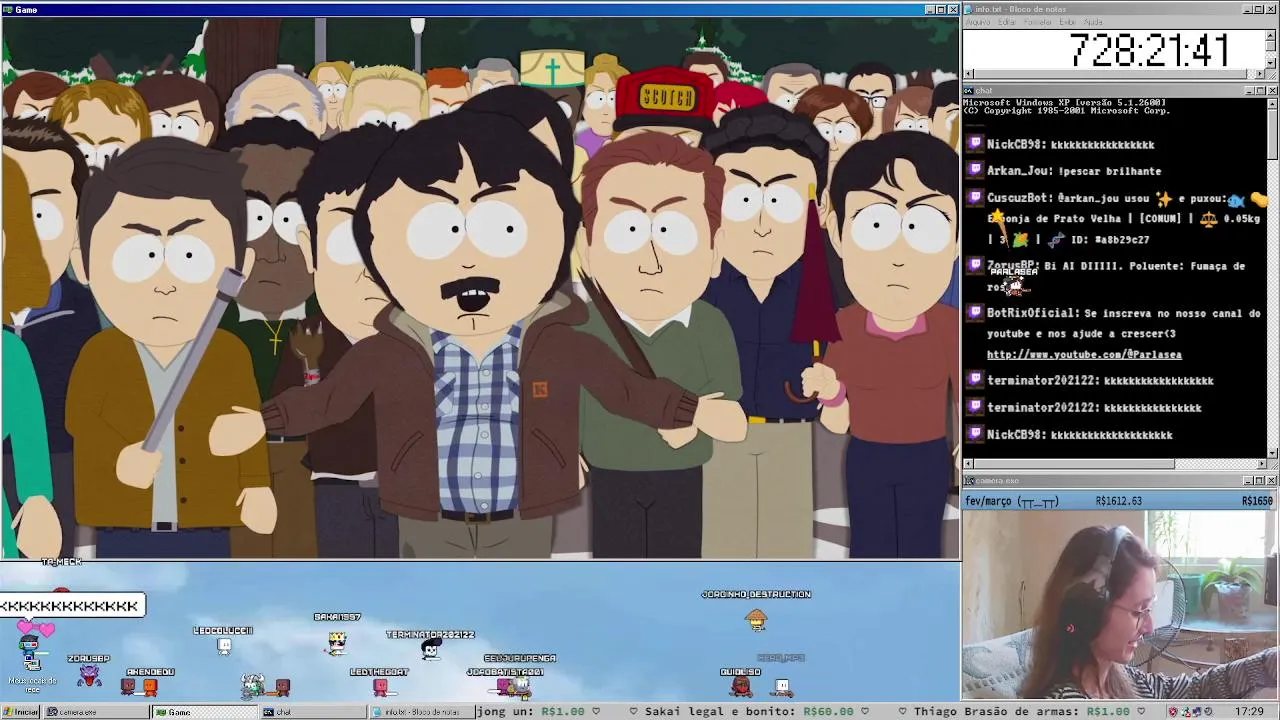Click badge icon beside BotRixOficial
1280x720 pixels.
pos(976,313)
